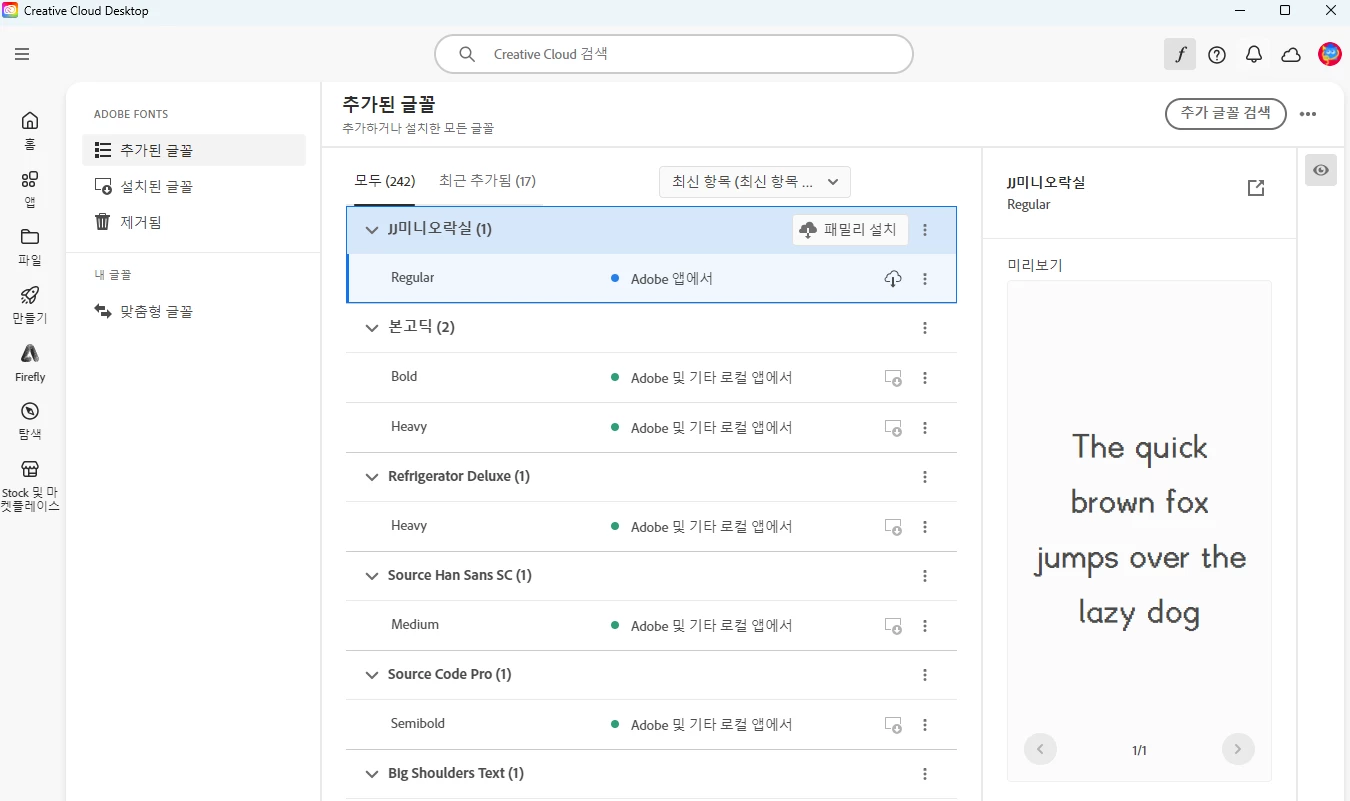Open Apps (앱) in sidebar
Viewport: 1350px width, 801px height.
point(30,188)
